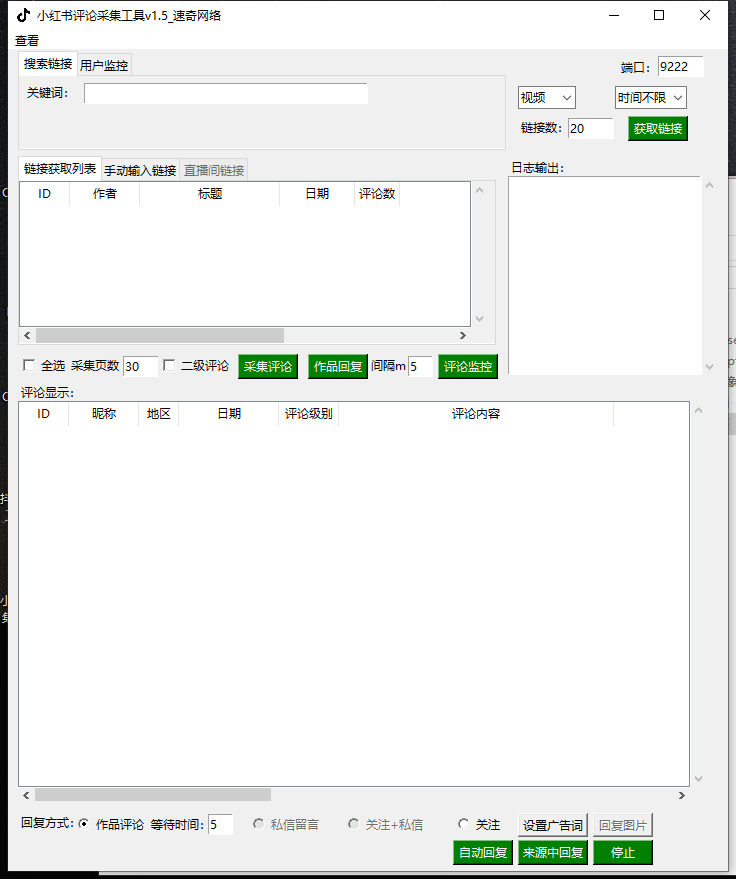Screen dimensions: 736x879
Task: Click down scroll arrow of comments table
Action: [x=698, y=779]
